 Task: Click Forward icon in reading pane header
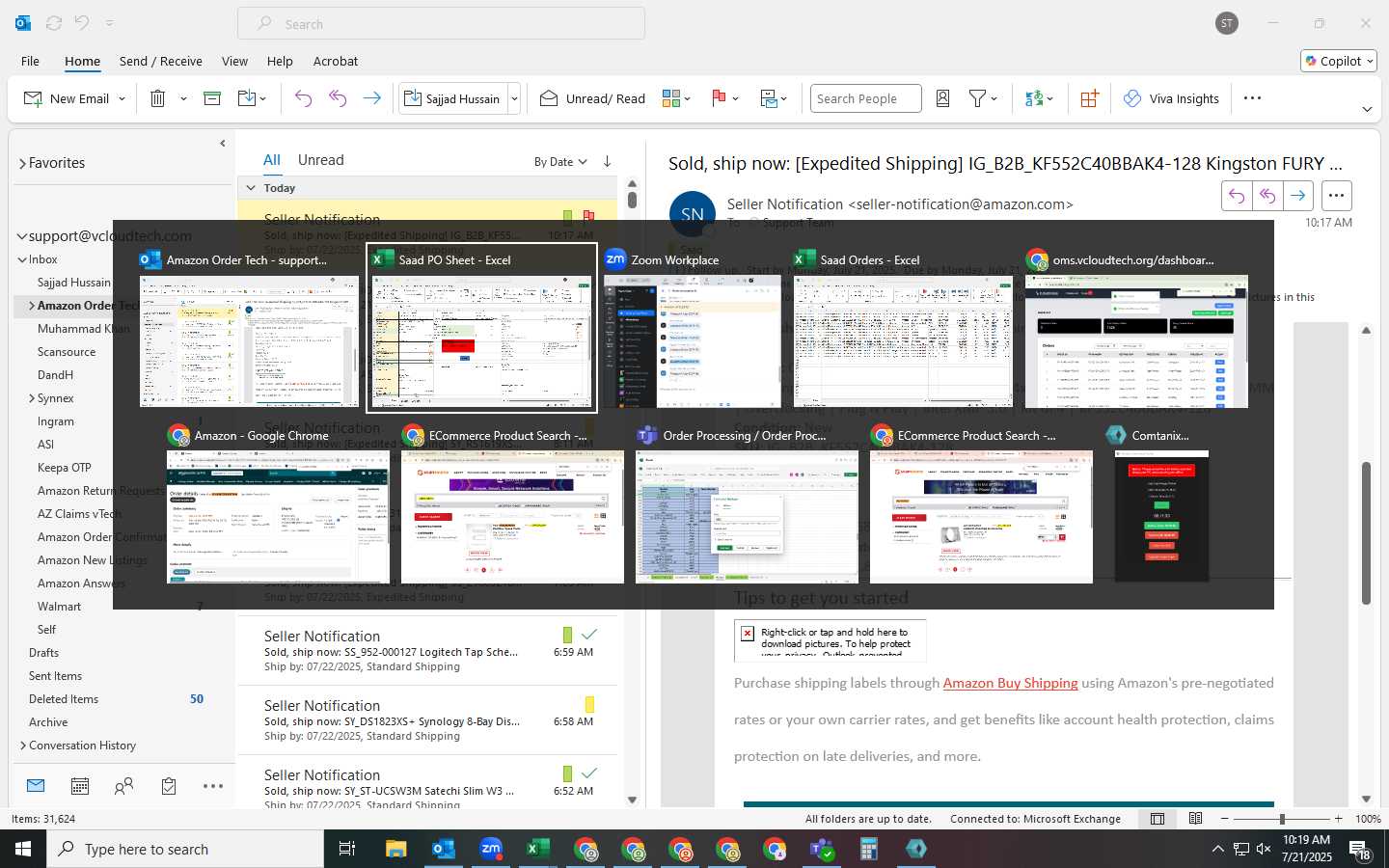[1298, 196]
